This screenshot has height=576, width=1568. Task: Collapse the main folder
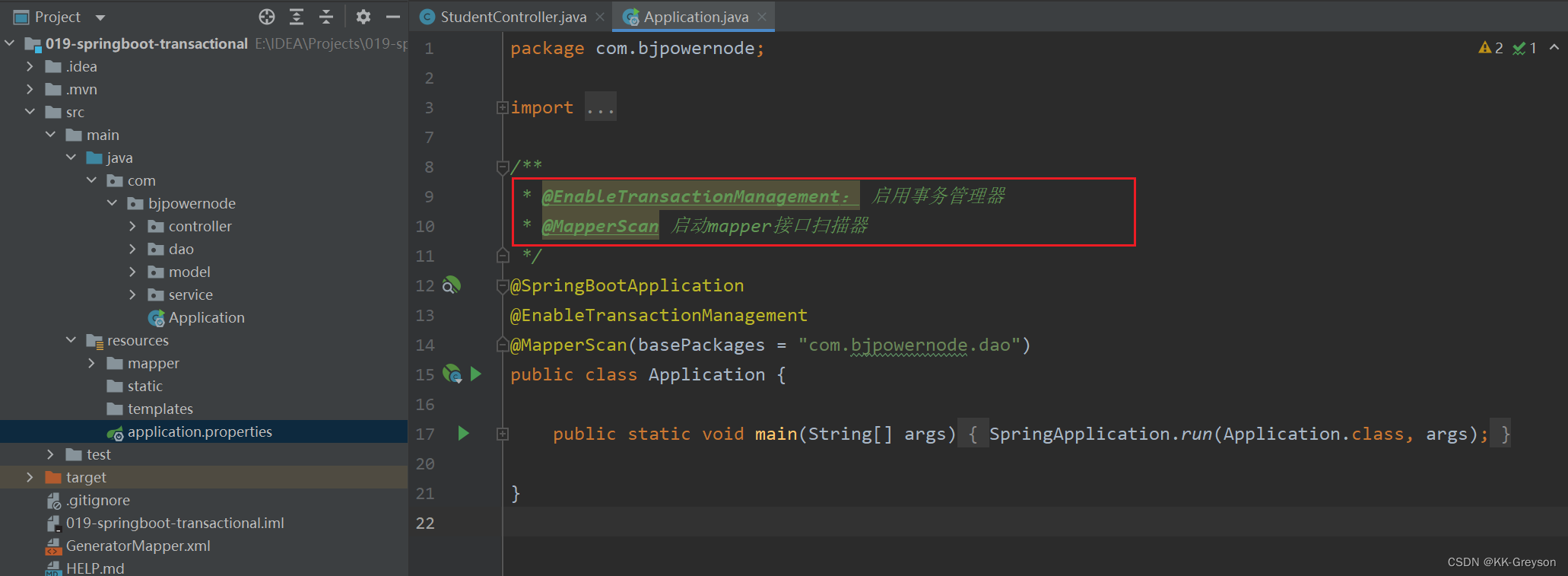click(x=50, y=135)
